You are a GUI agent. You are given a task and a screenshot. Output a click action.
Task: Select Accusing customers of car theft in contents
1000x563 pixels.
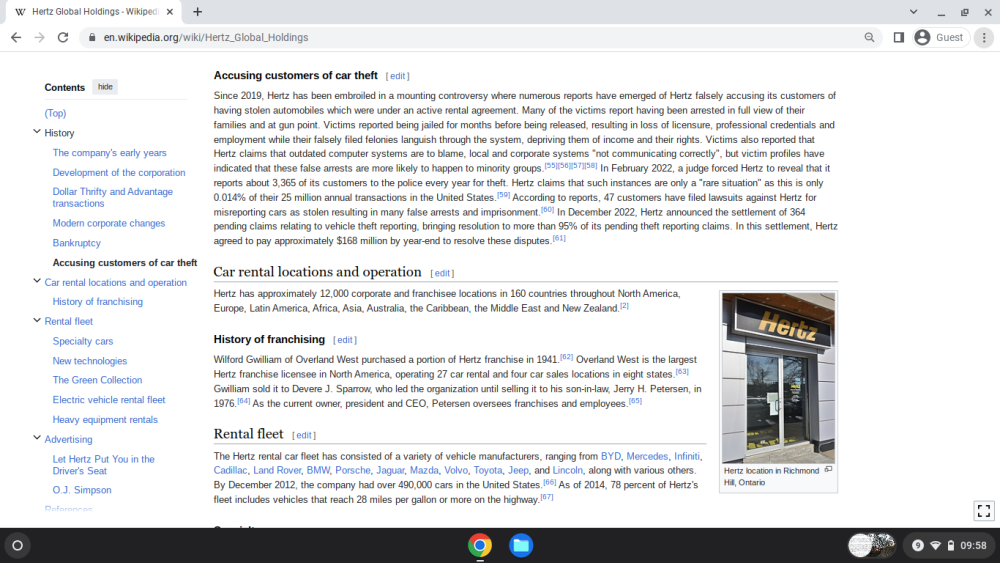[x=125, y=263]
